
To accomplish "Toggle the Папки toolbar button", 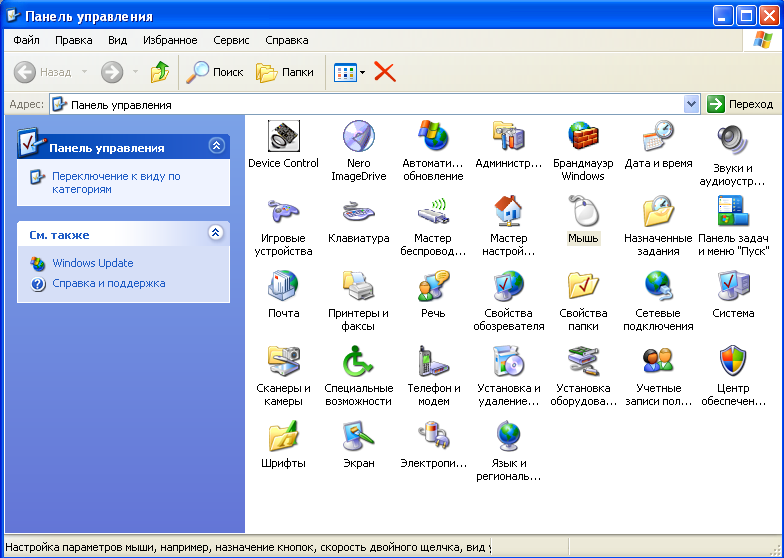I will (x=285, y=72).
